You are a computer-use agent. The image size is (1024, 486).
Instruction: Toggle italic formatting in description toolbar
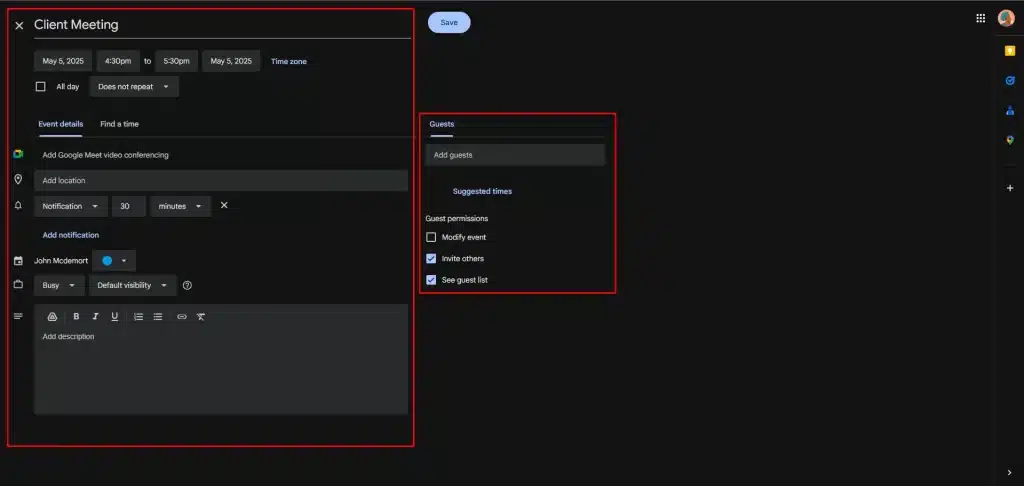tap(95, 317)
